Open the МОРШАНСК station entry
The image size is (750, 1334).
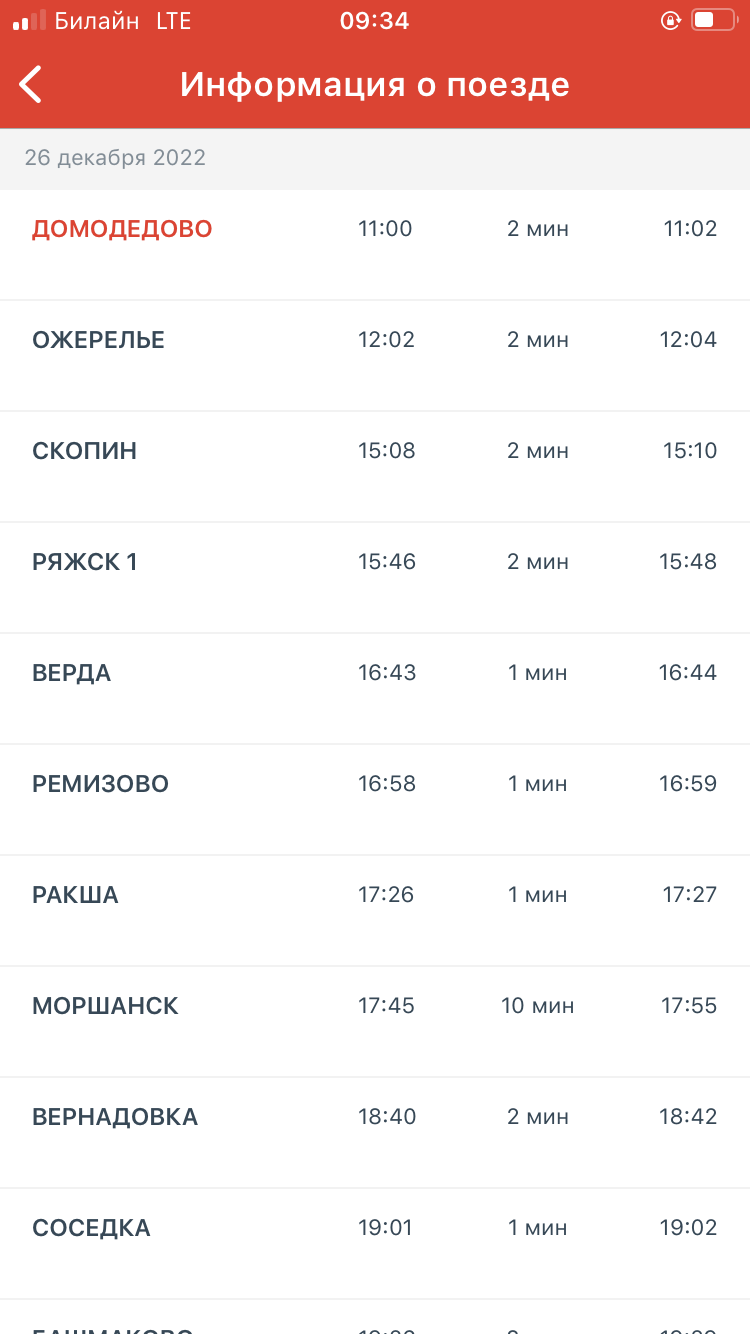pos(375,1022)
